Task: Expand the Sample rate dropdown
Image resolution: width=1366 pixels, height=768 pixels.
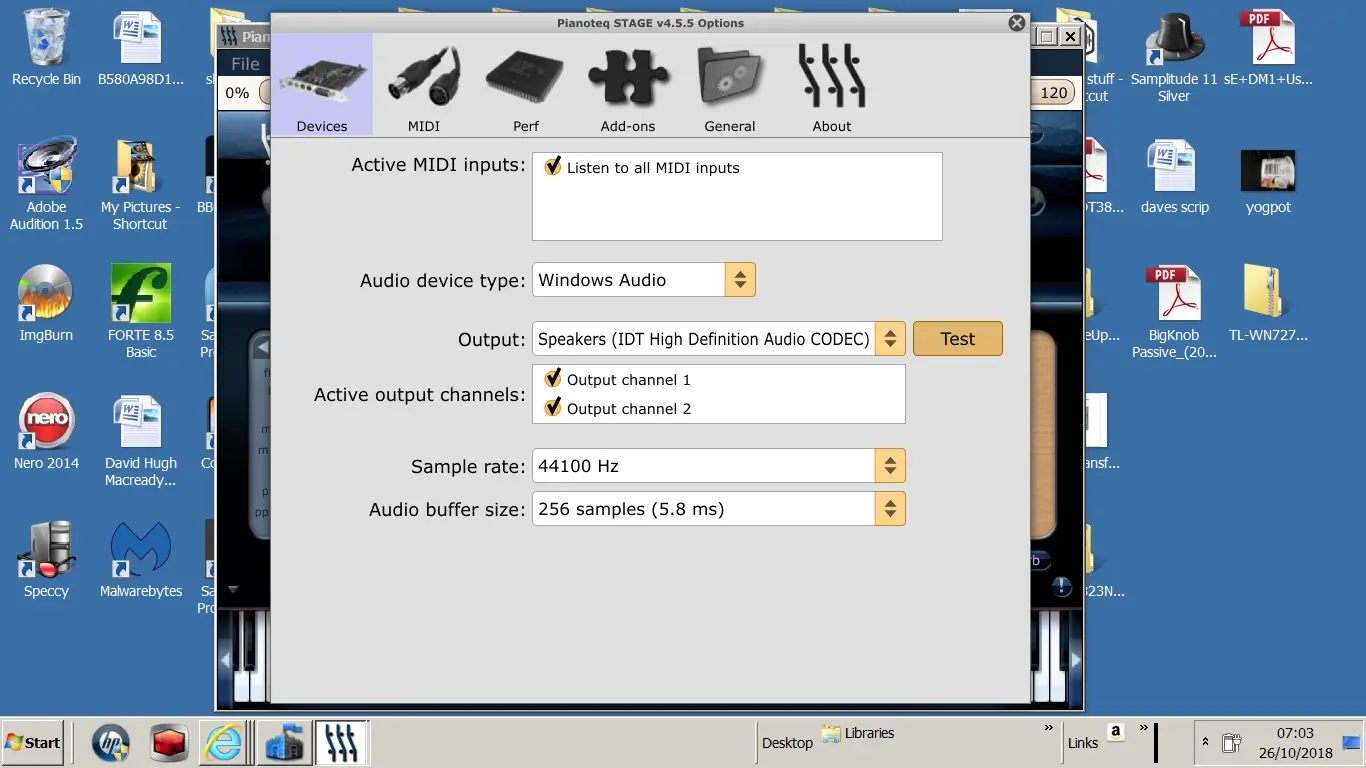Action: (x=890, y=466)
